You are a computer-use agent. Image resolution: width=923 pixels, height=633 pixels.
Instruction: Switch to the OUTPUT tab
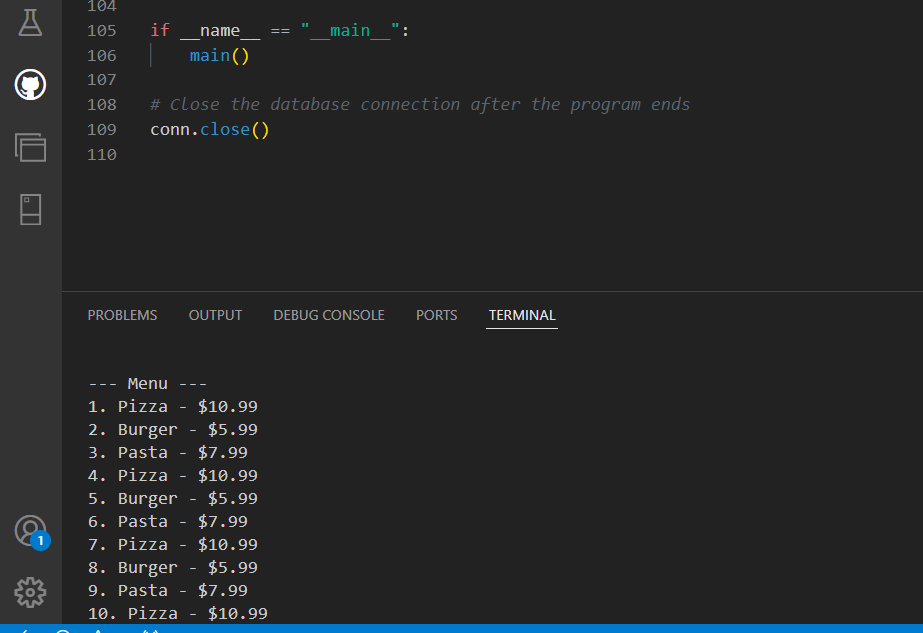tap(215, 315)
